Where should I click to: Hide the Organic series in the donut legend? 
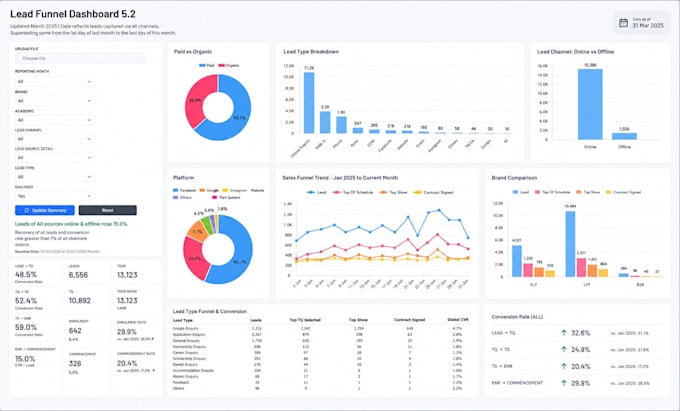click(x=229, y=65)
